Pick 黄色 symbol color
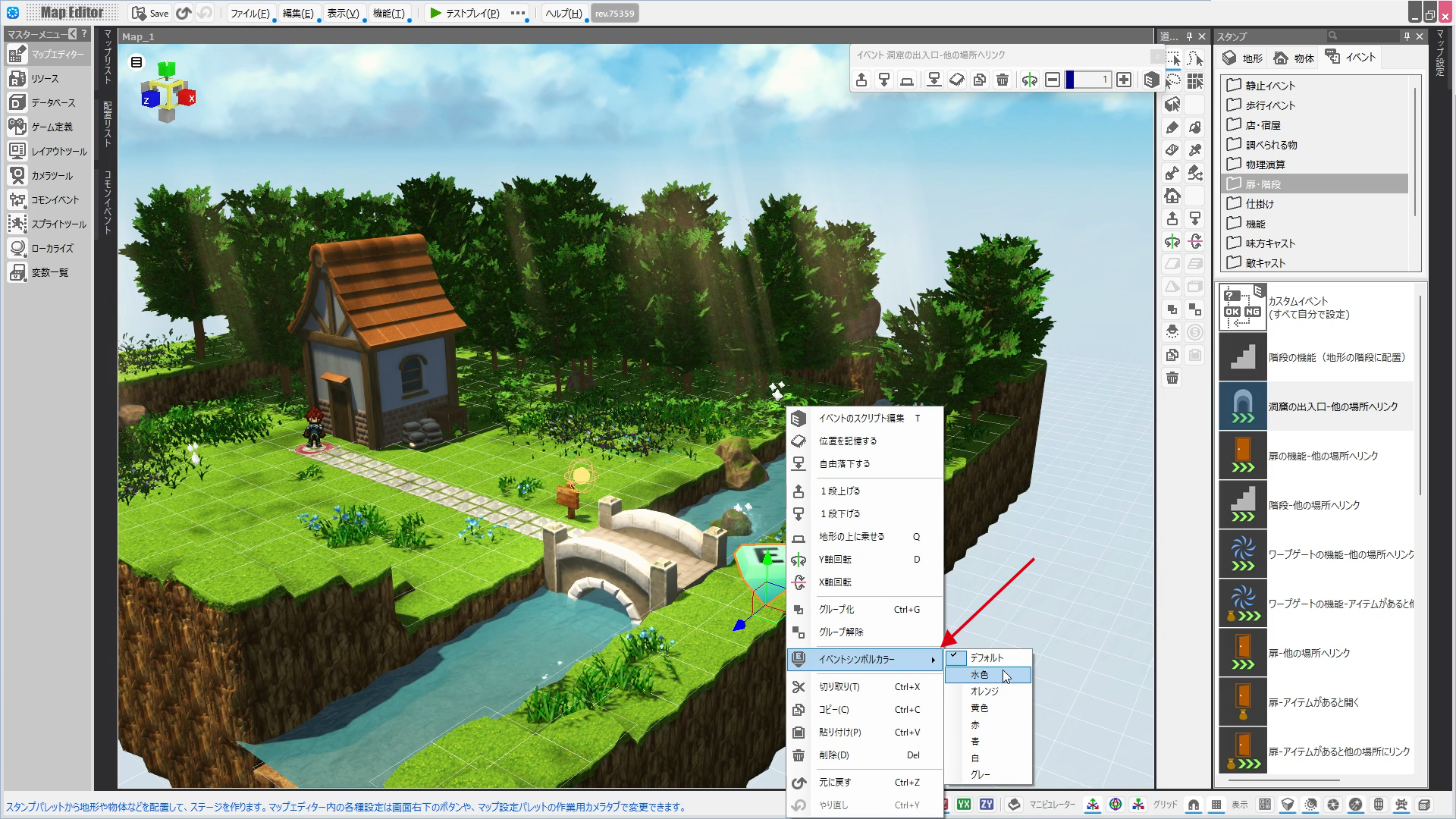This screenshot has width=1456, height=819. click(x=988, y=708)
